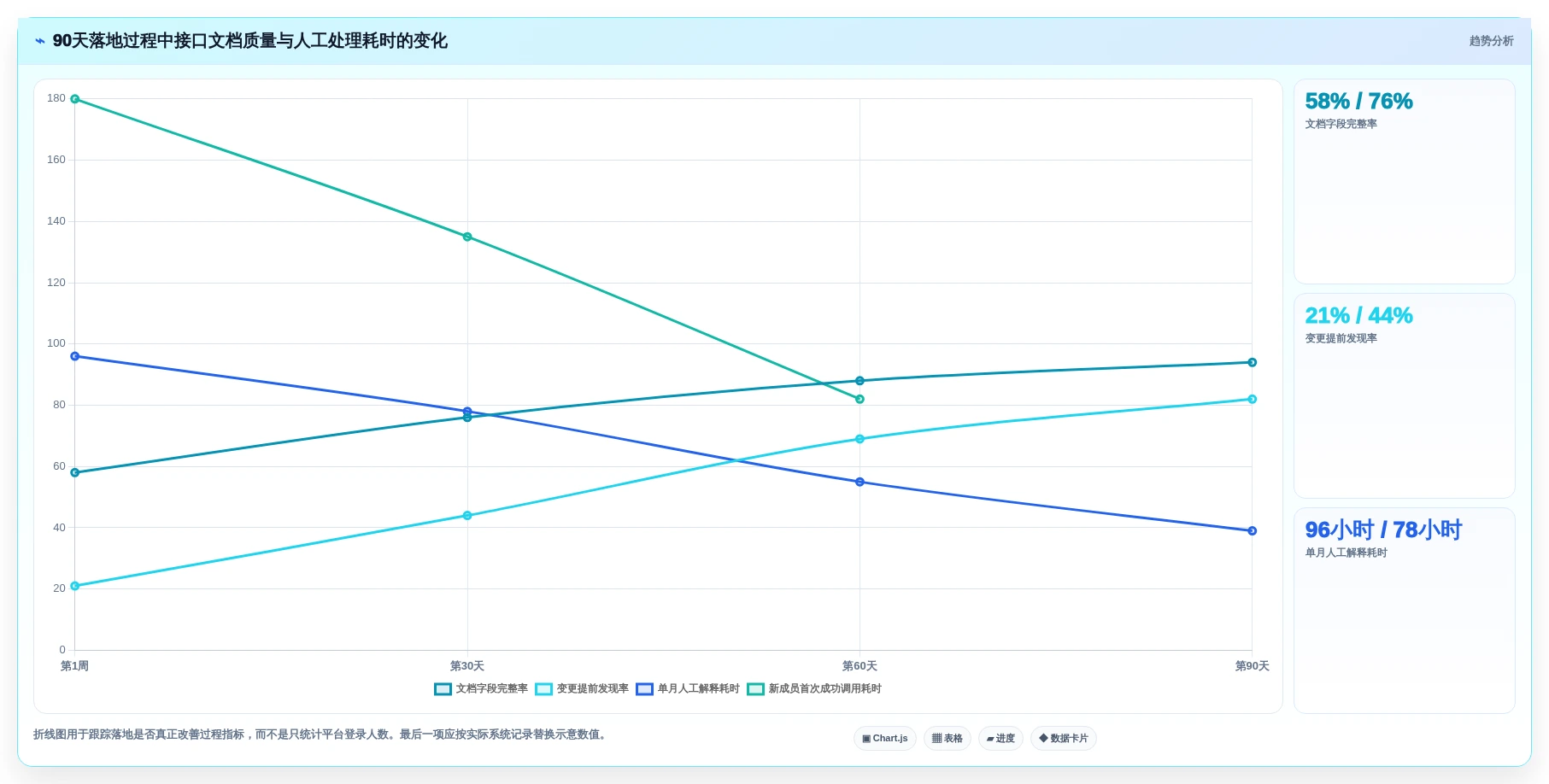Click the 变更提前发现率 caption inside the second card
This screenshot has width=1549, height=784.
pyautogui.click(x=1341, y=338)
